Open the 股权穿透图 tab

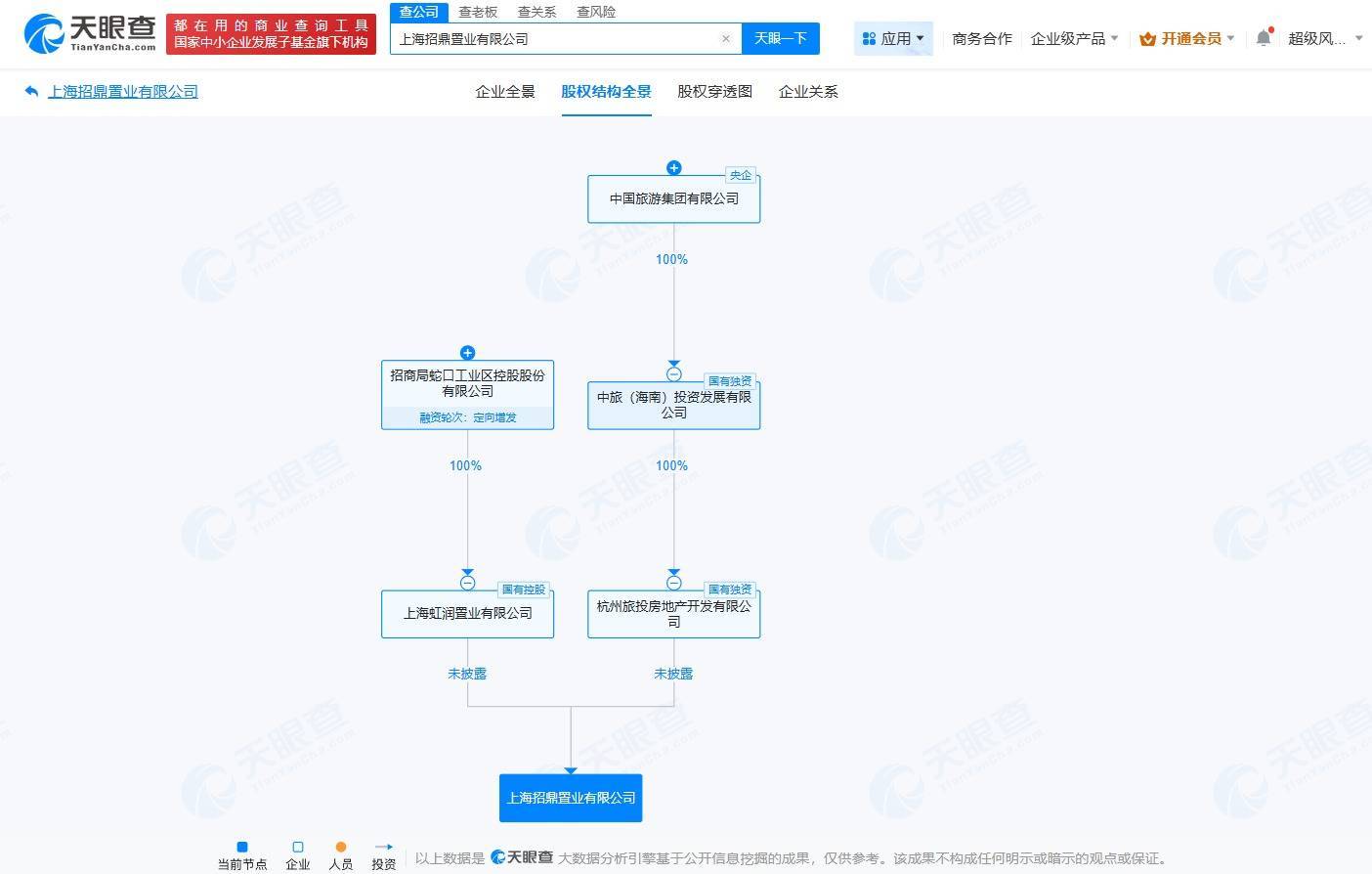(x=714, y=91)
